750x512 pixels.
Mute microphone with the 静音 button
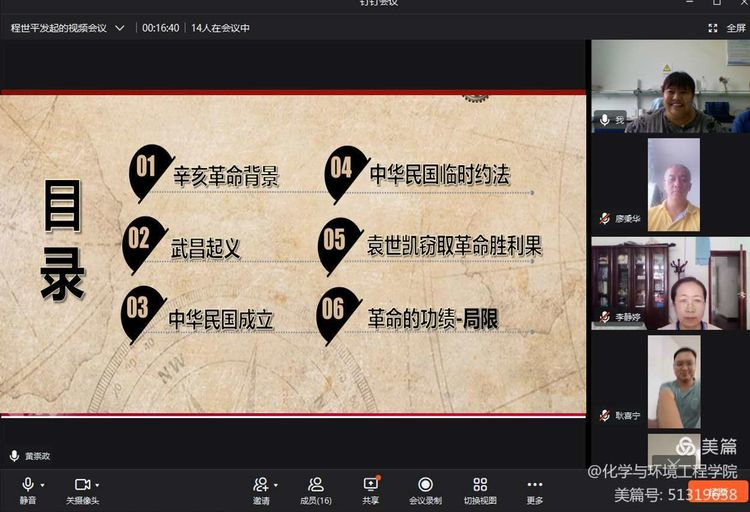(27, 488)
